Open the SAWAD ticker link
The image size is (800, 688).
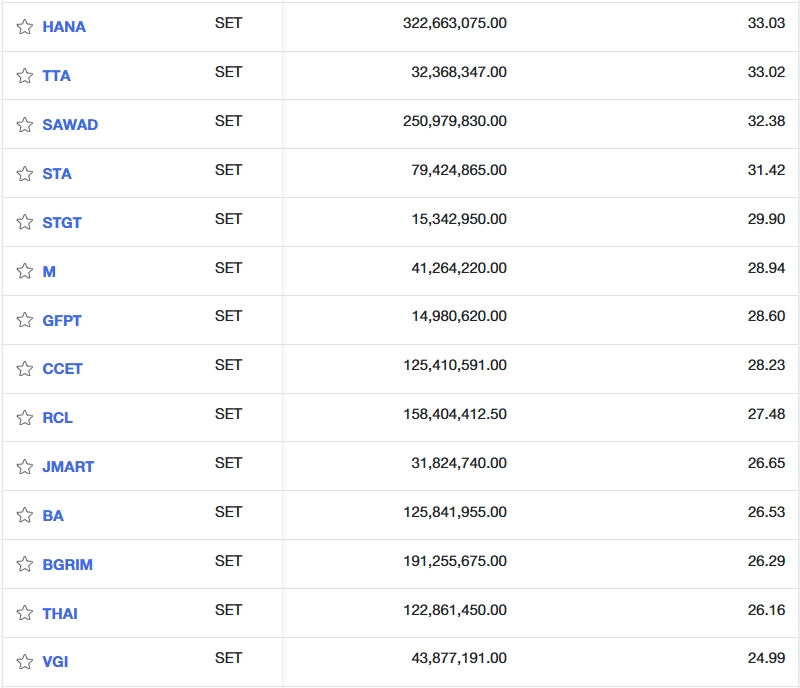[x=70, y=125]
